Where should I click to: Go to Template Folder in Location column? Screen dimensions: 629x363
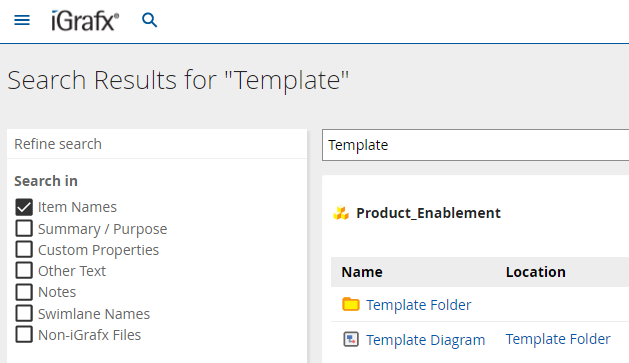point(558,339)
